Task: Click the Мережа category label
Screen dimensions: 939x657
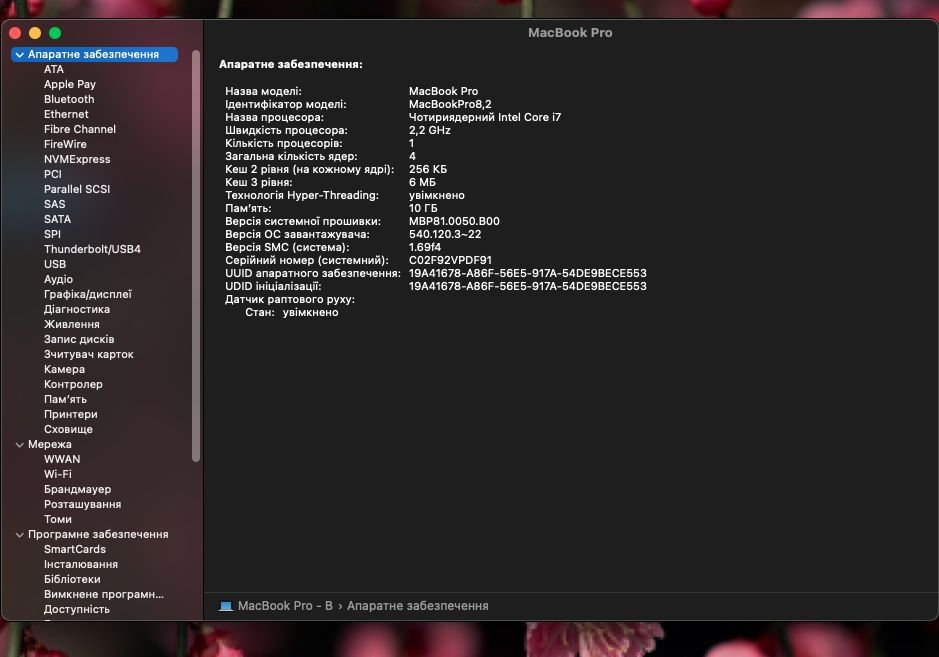Action: (x=50, y=444)
